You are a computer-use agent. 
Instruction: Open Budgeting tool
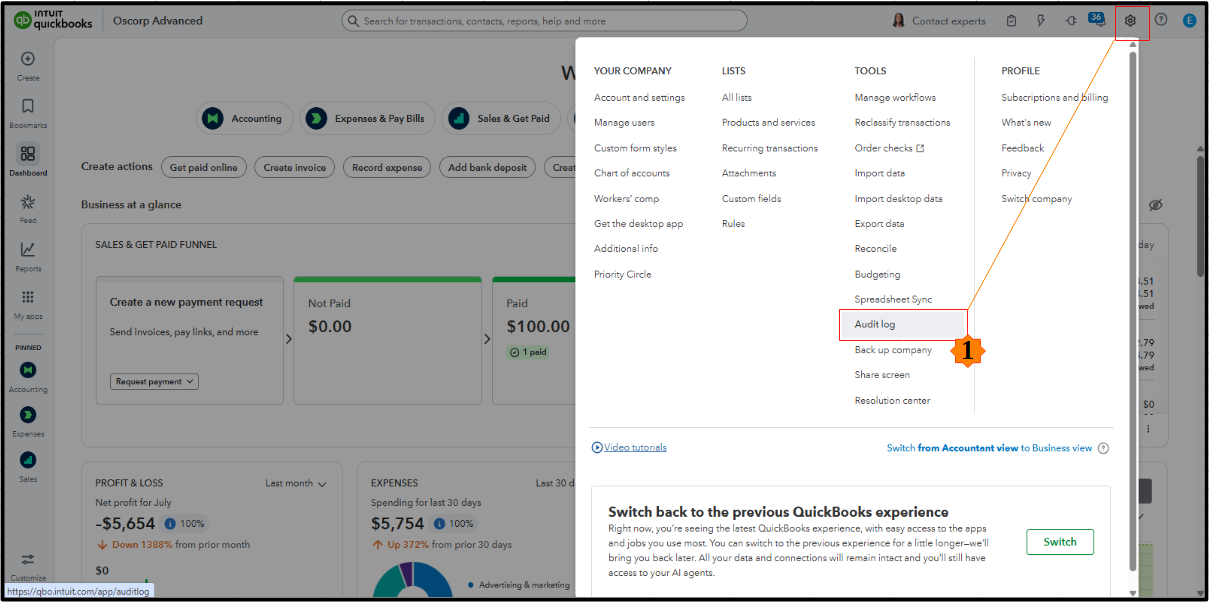tap(877, 274)
